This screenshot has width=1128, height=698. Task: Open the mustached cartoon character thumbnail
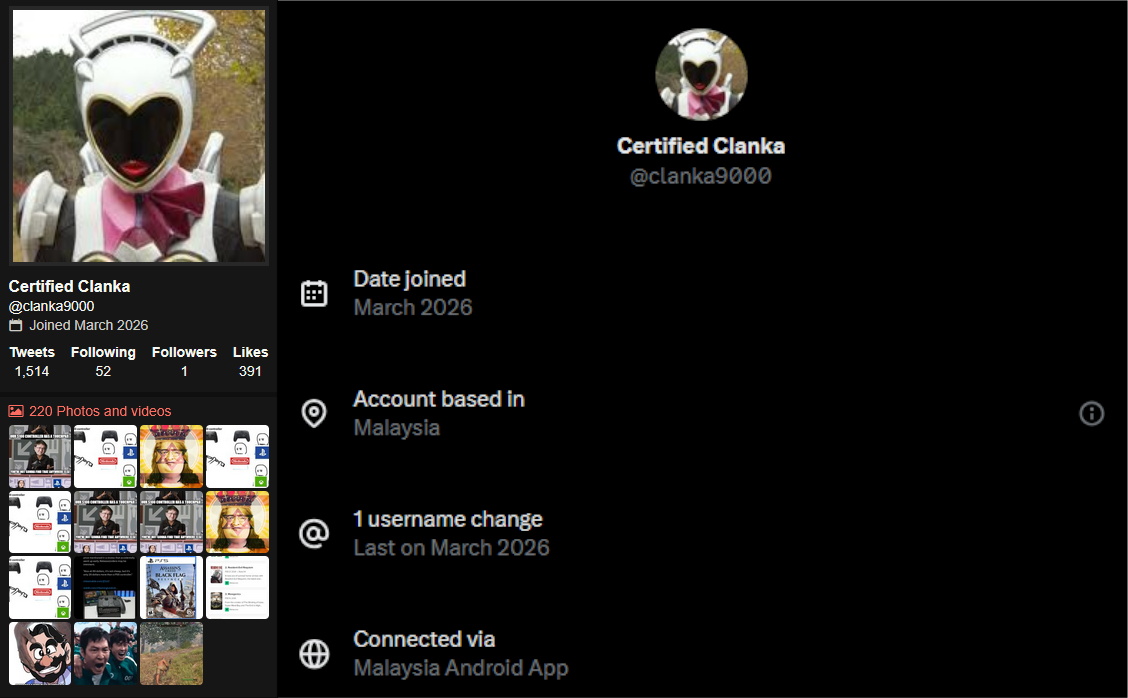pyautogui.click(x=40, y=653)
